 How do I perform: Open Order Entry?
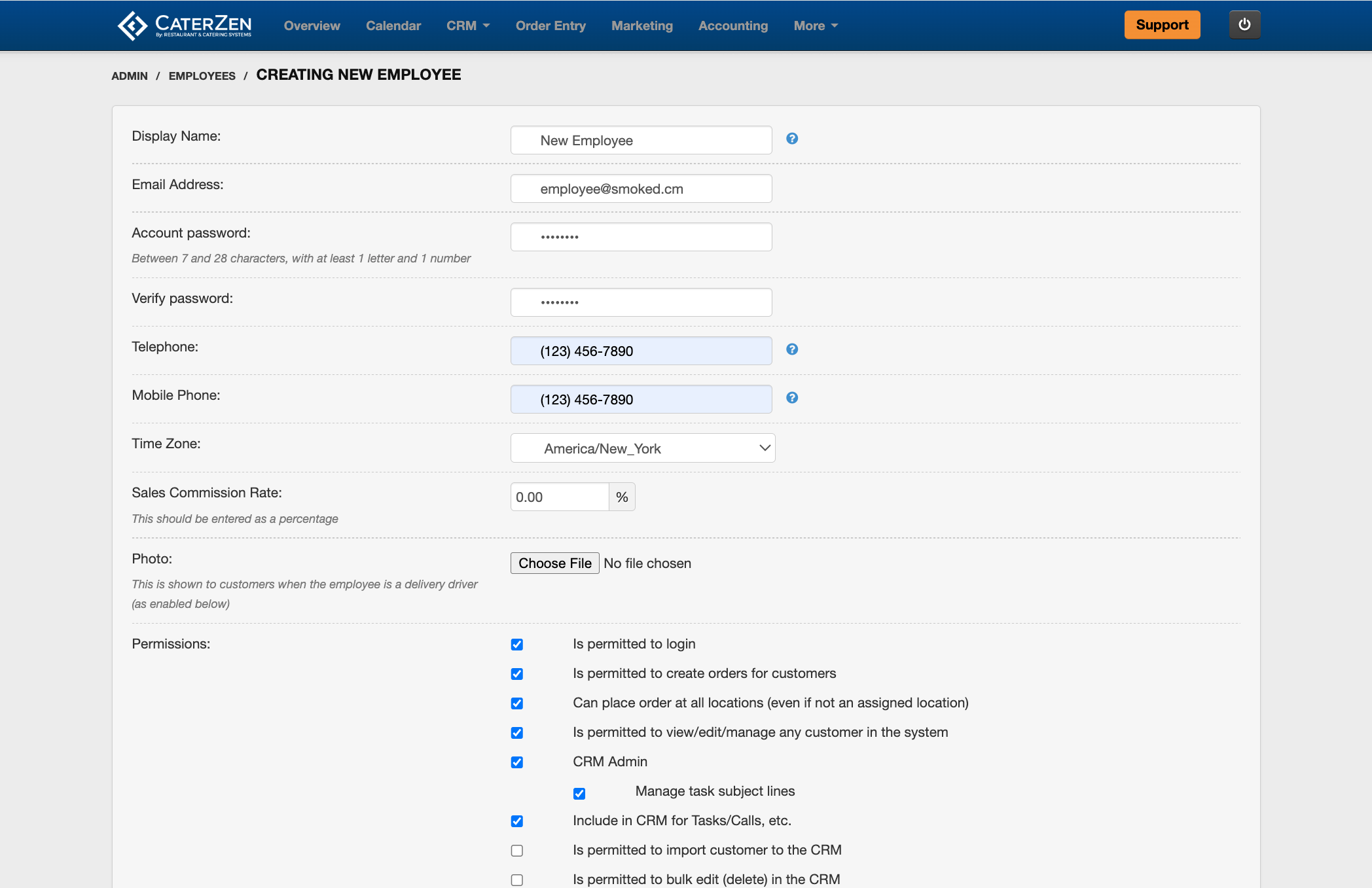tap(551, 26)
